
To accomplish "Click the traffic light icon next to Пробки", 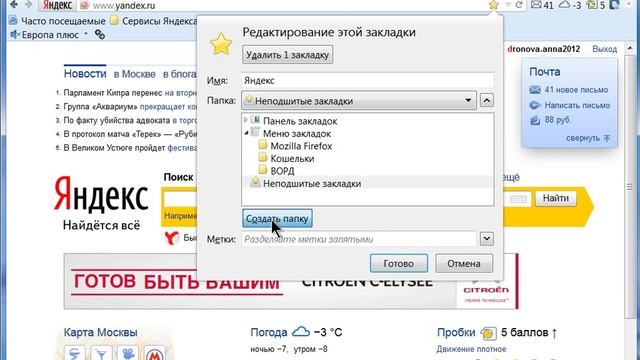I will [488, 333].
